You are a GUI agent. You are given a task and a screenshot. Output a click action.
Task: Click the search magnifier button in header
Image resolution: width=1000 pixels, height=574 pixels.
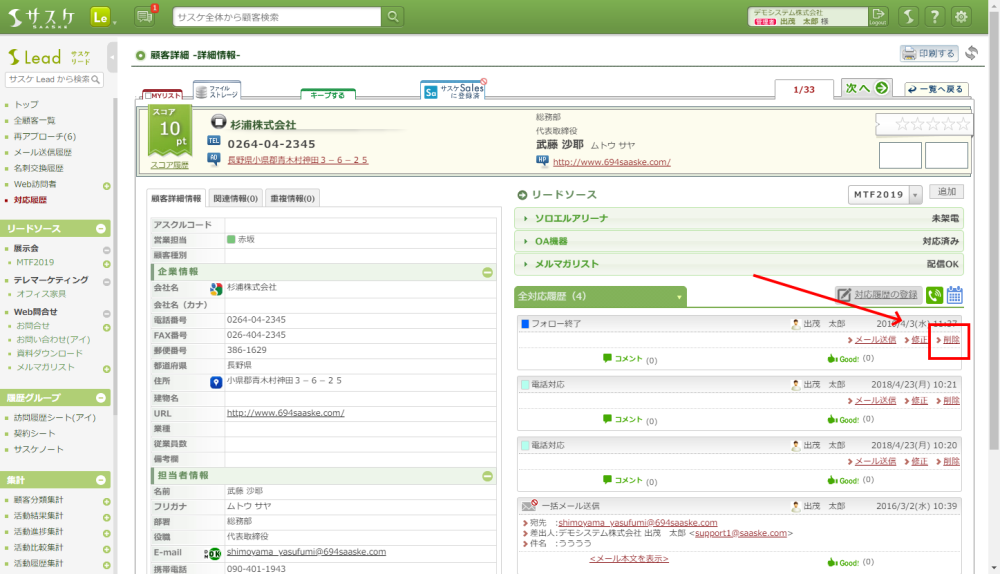pyautogui.click(x=394, y=16)
